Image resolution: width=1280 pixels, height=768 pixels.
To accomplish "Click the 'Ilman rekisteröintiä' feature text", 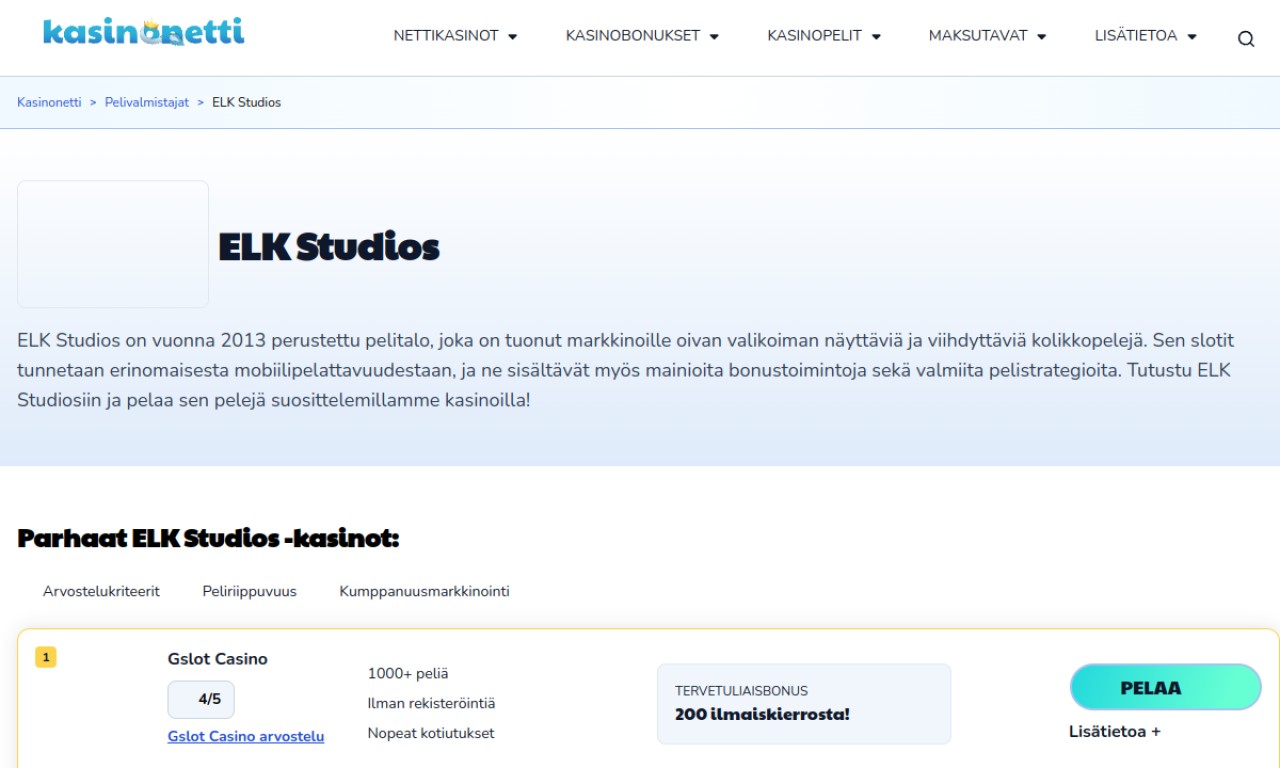I will coord(432,703).
